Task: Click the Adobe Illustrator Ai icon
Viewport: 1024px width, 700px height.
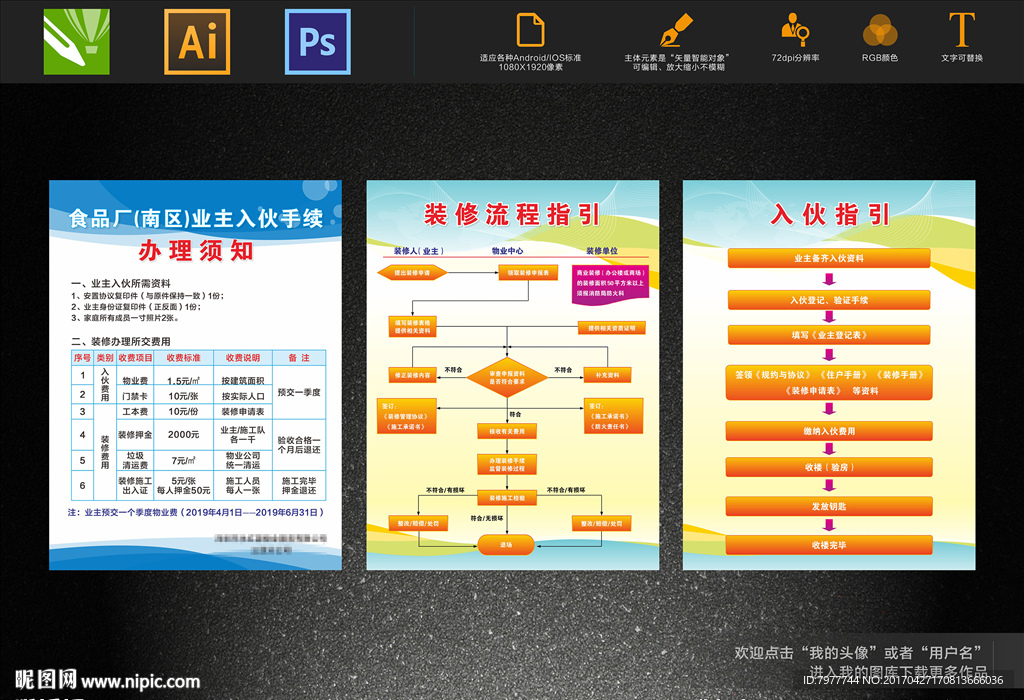Action: (197, 41)
